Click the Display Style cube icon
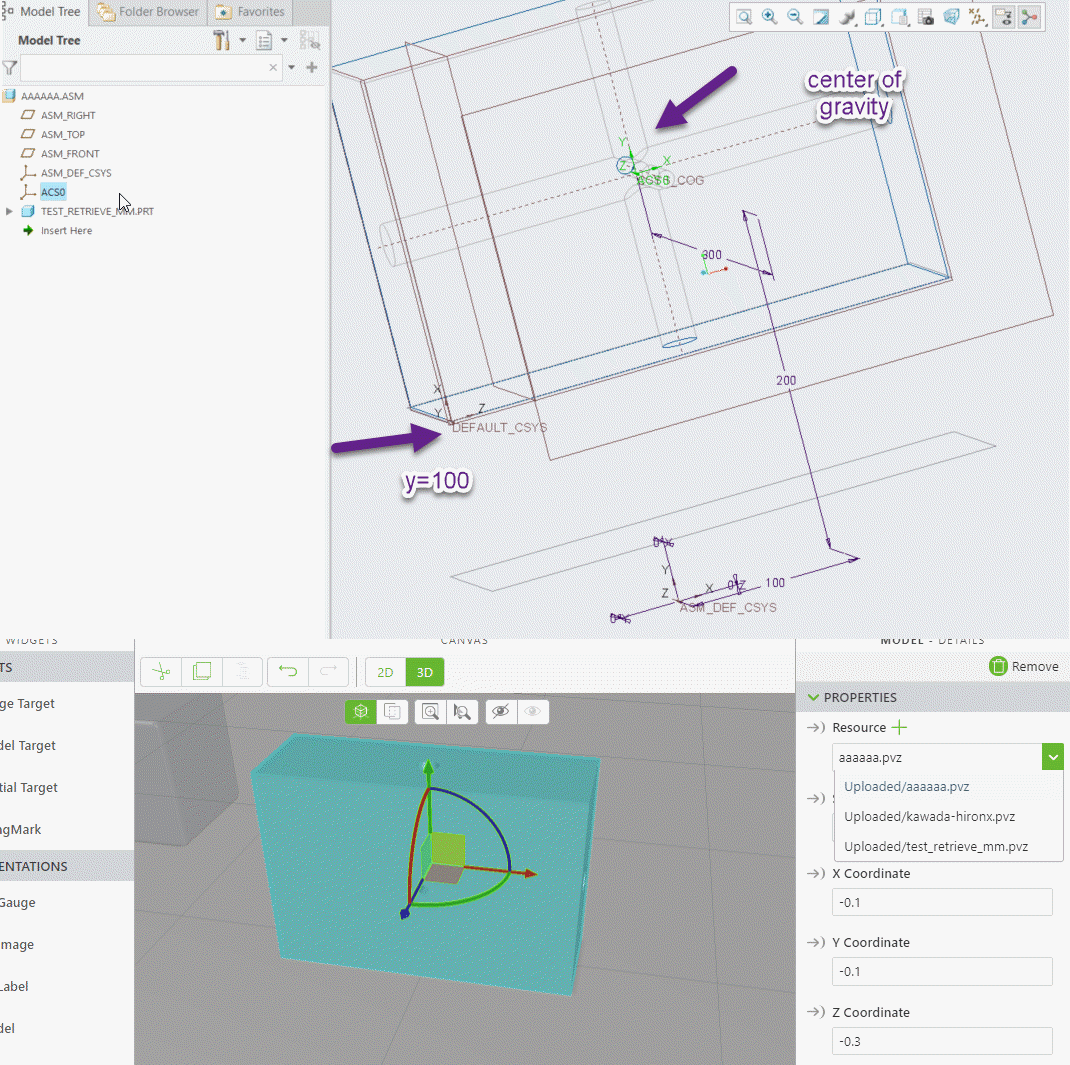Screen dimensions: 1070x1065 tap(872, 17)
